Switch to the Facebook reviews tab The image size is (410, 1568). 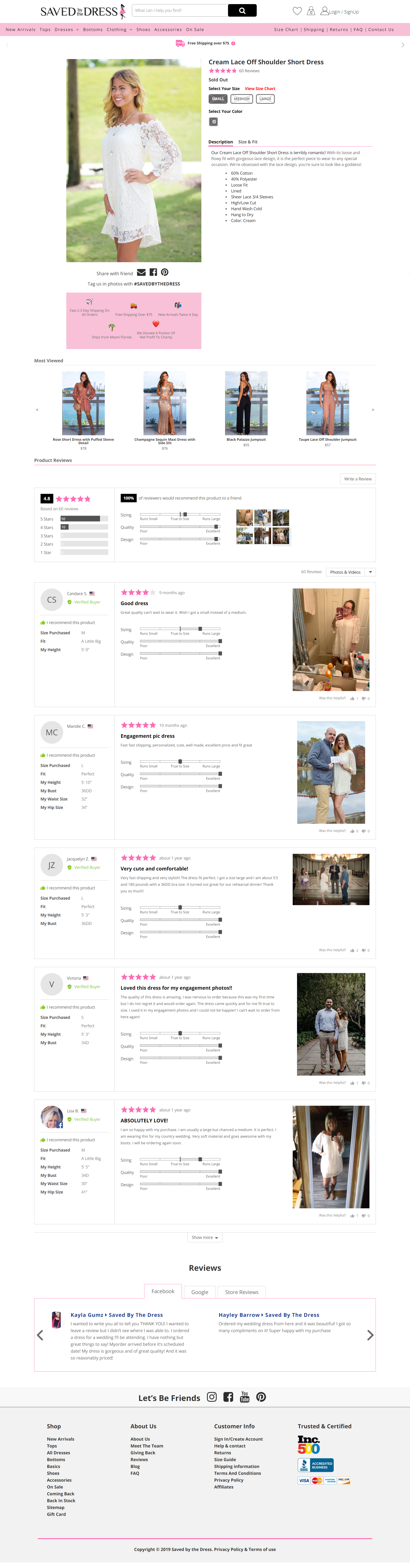163,1291
